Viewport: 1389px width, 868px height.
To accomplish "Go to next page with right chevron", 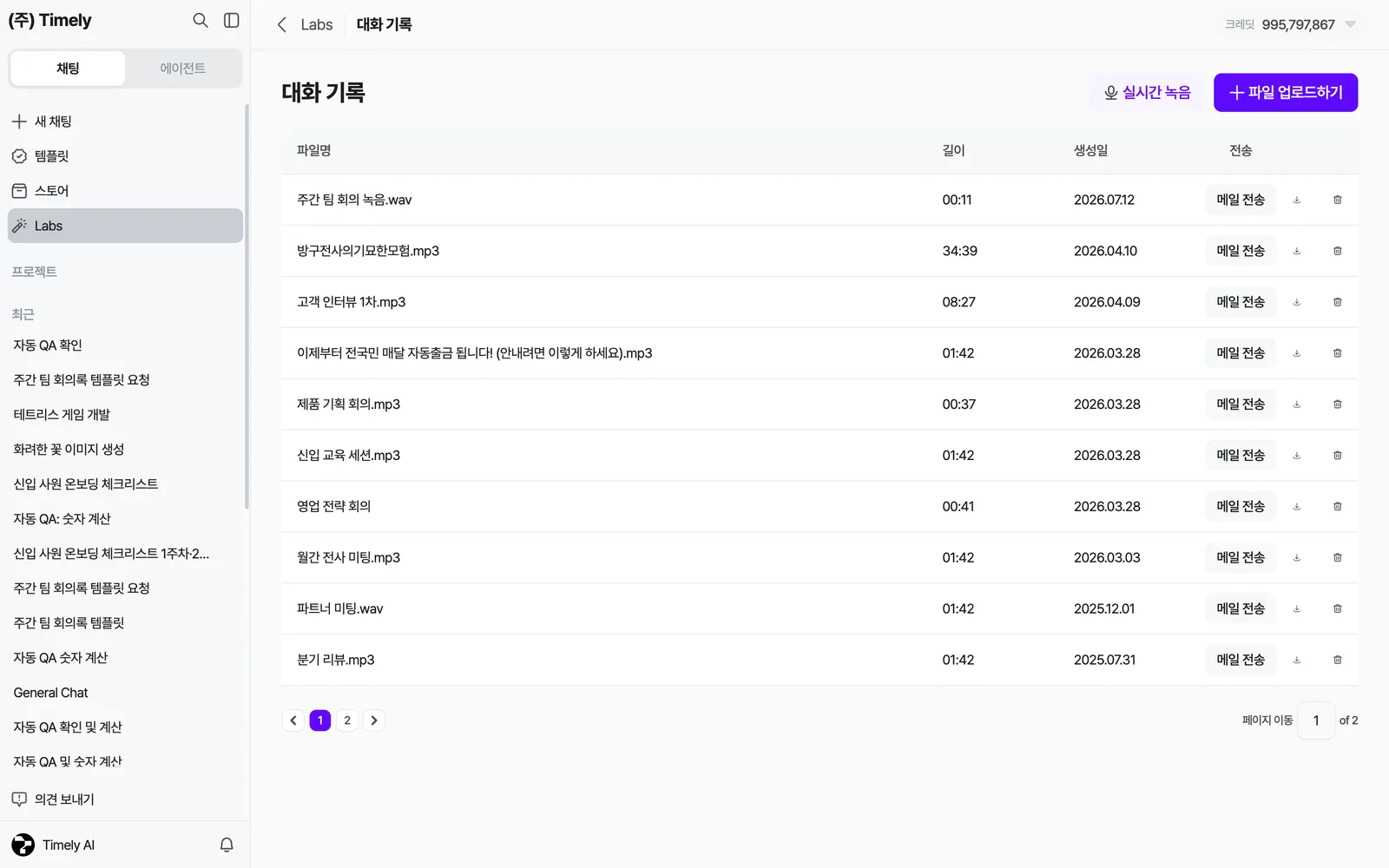I will [x=374, y=720].
